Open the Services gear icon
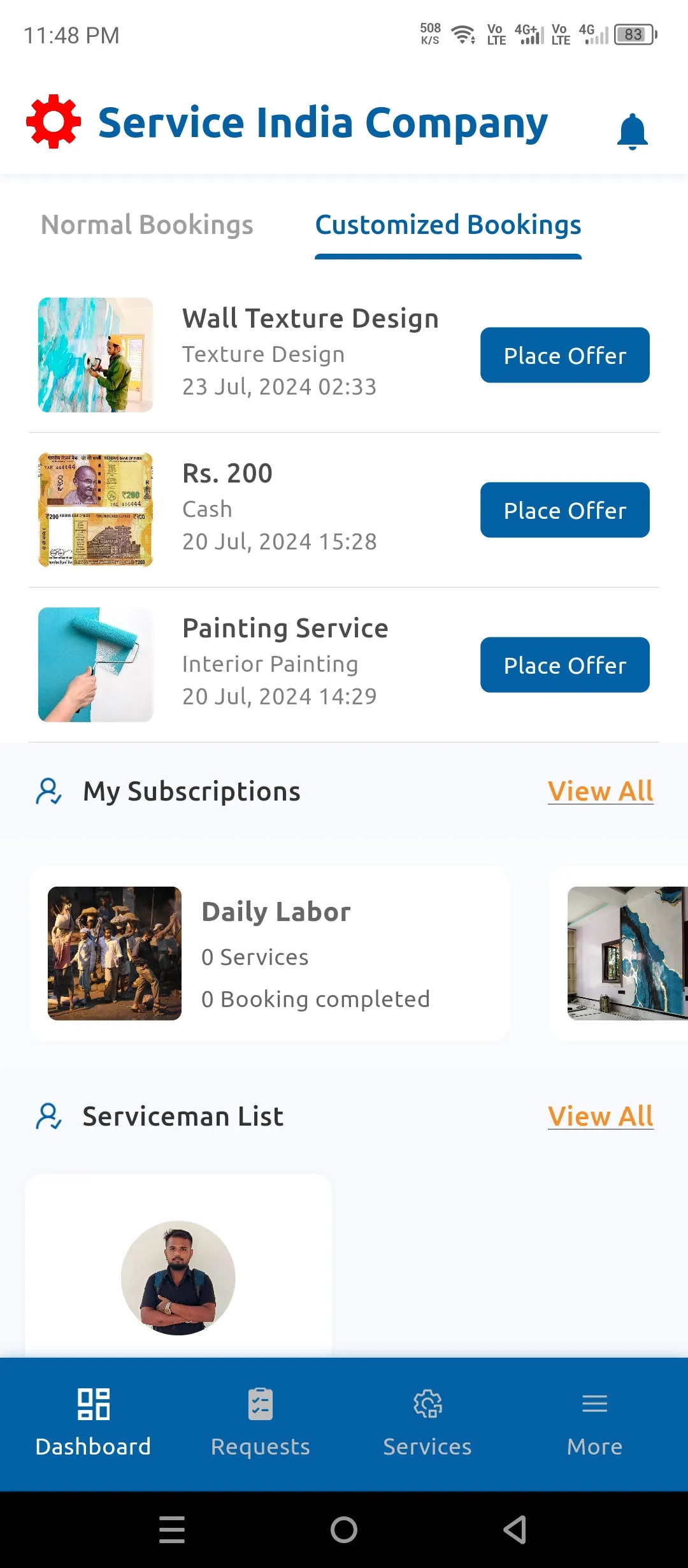 click(427, 1404)
